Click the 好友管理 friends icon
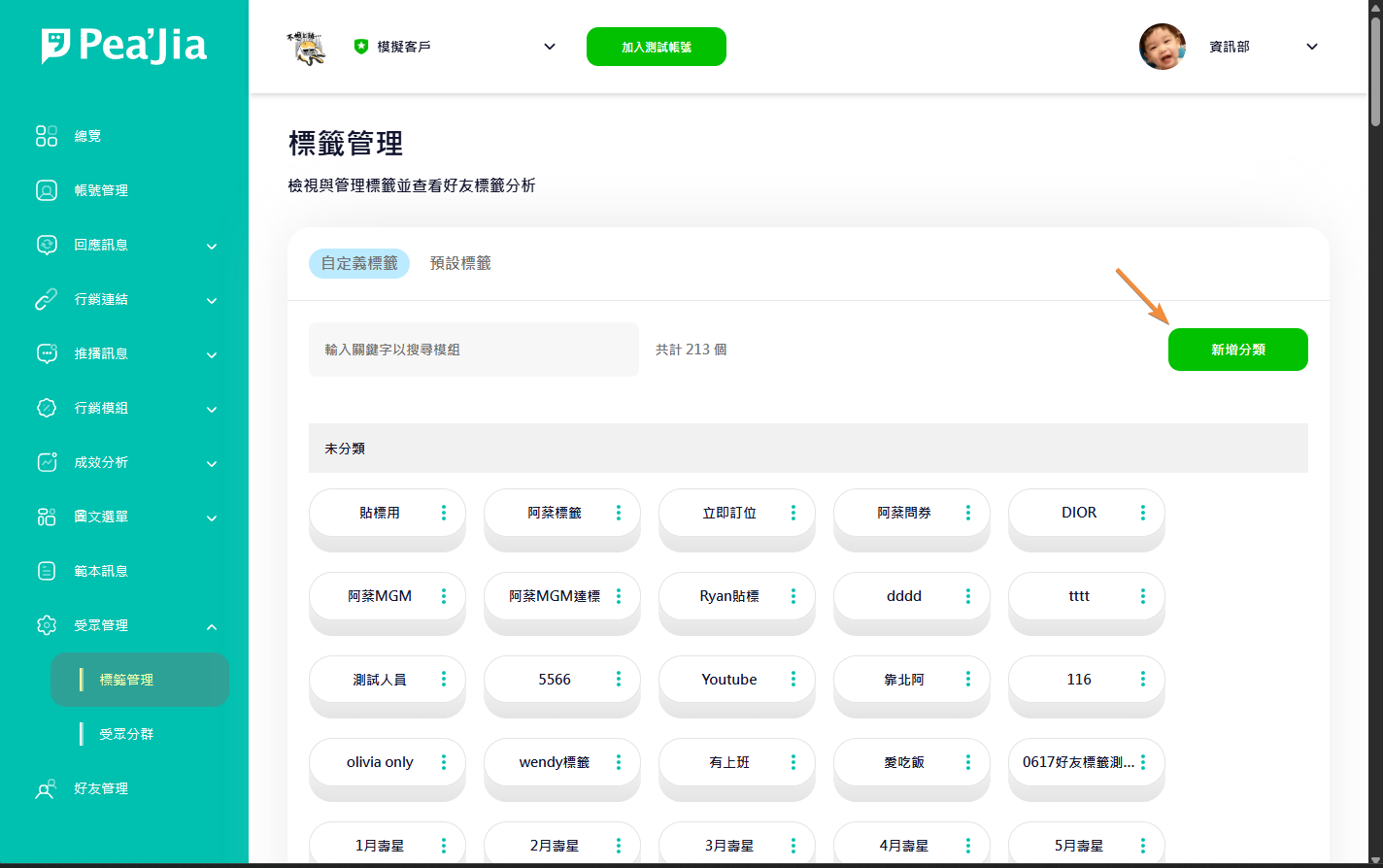1383x868 pixels. pos(47,788)
